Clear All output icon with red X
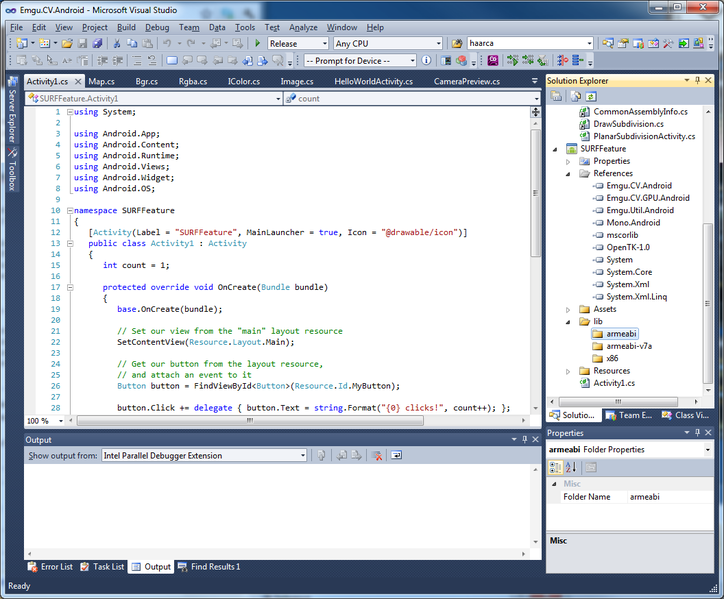The height and width of the screenshot is (599, 724). pyautogui.click(x=377, y=455)
